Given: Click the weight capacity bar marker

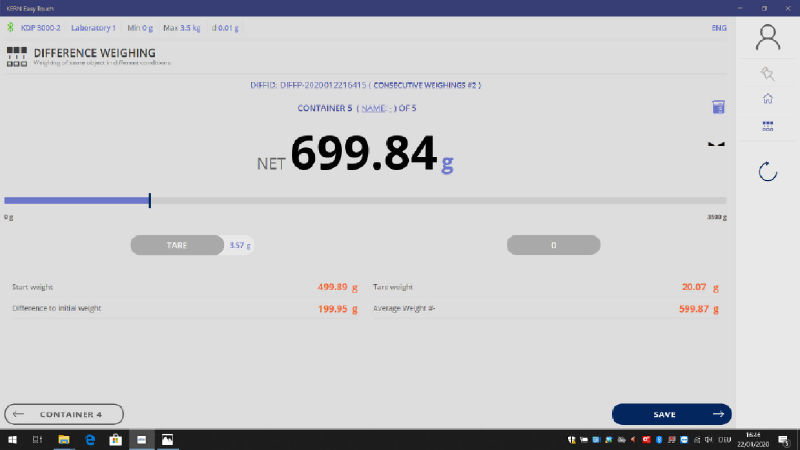Looking at the screenshot, I should pyautogui.click(x=149, y=201).
